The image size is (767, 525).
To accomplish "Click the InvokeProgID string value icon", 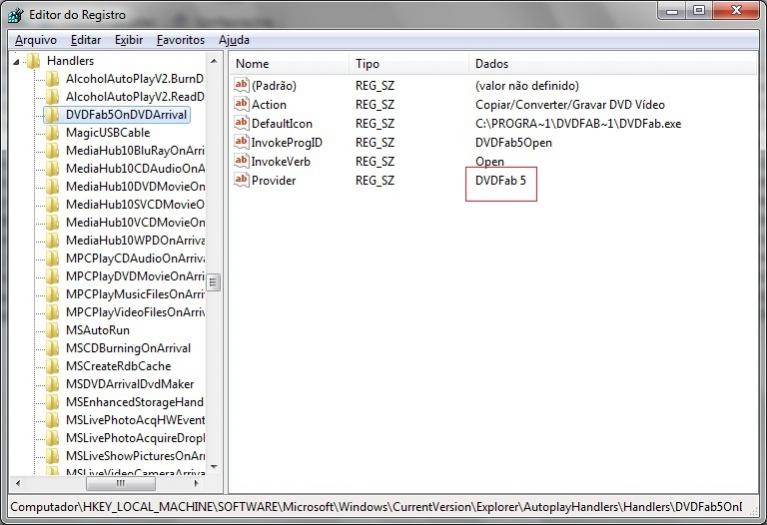I will (x=241, y=142).
